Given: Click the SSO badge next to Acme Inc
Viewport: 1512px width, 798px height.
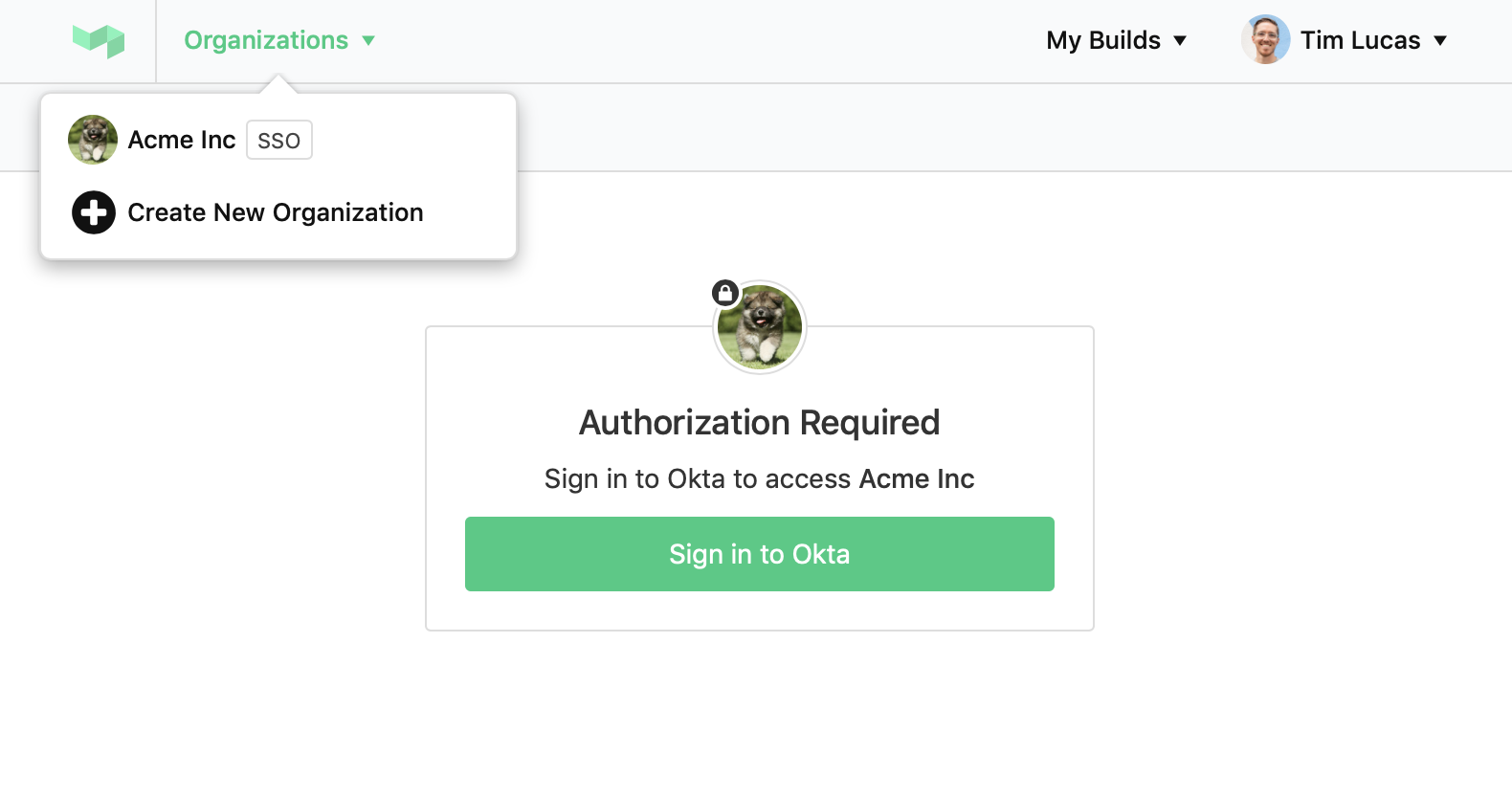Looking at the screenshot, I should tap(278, 140).
